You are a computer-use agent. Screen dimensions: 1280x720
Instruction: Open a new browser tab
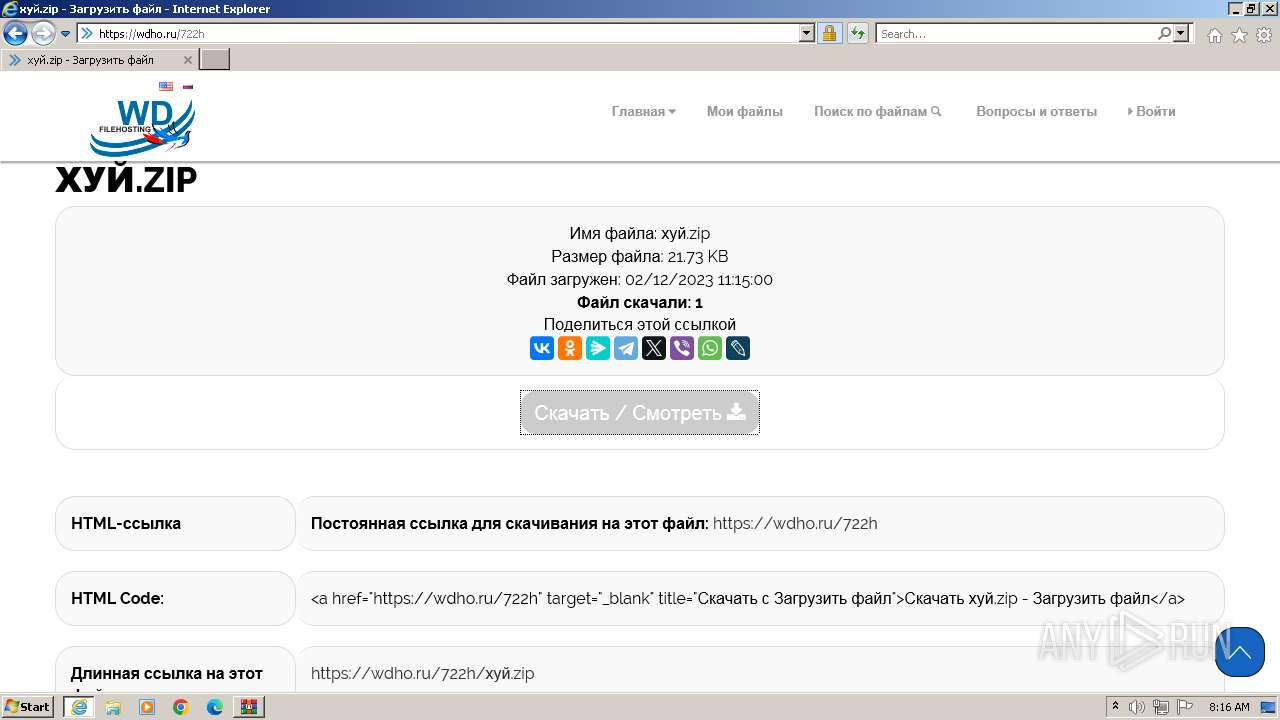click(x=215, y=60)
